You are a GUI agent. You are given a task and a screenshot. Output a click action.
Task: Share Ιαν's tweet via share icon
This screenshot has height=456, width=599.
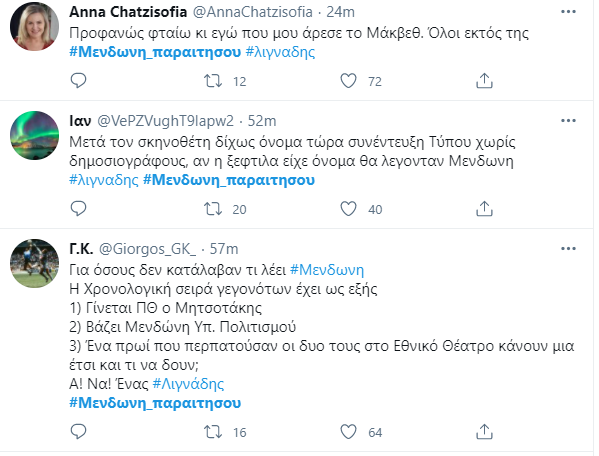coord(484,209)
